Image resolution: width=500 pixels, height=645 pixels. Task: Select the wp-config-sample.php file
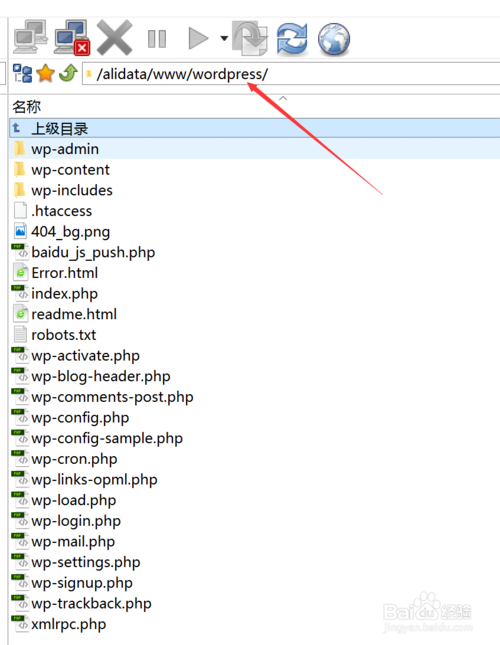(107, 438)
